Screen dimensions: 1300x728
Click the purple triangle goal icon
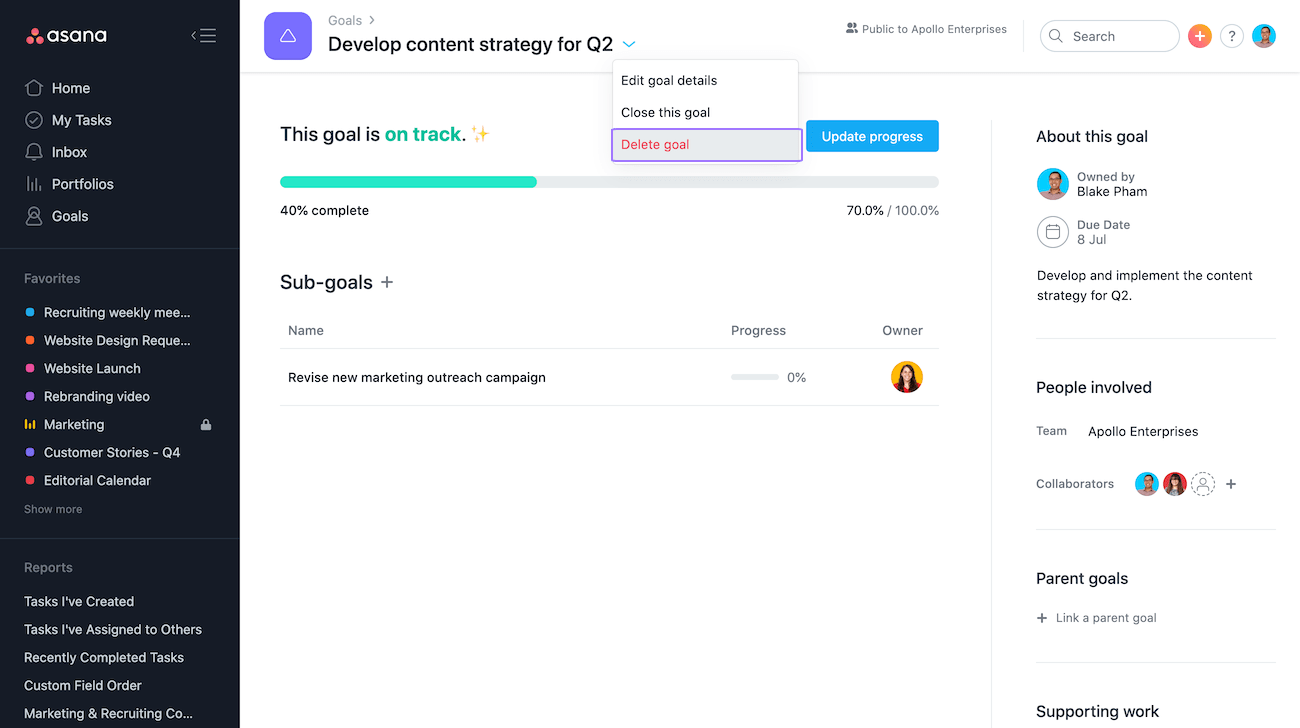288,36
